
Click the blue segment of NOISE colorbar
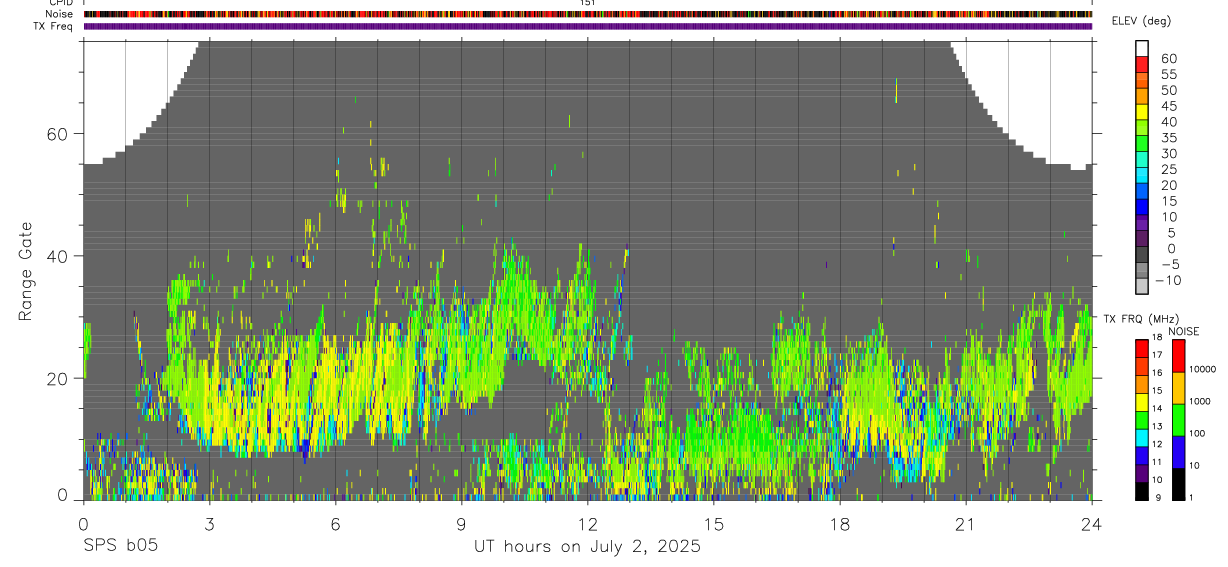tap(1178, 452)
